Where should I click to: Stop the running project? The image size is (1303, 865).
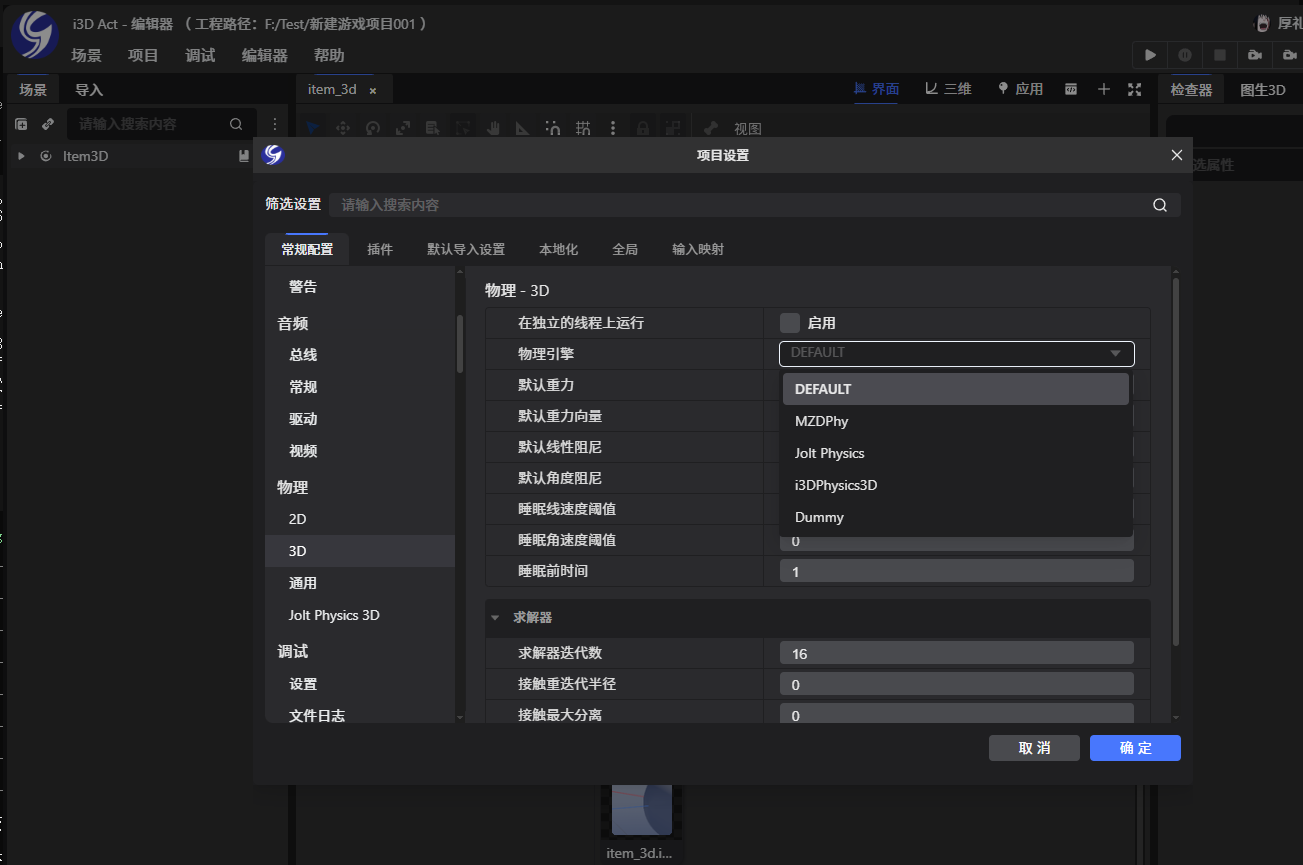coord(1219,55)
